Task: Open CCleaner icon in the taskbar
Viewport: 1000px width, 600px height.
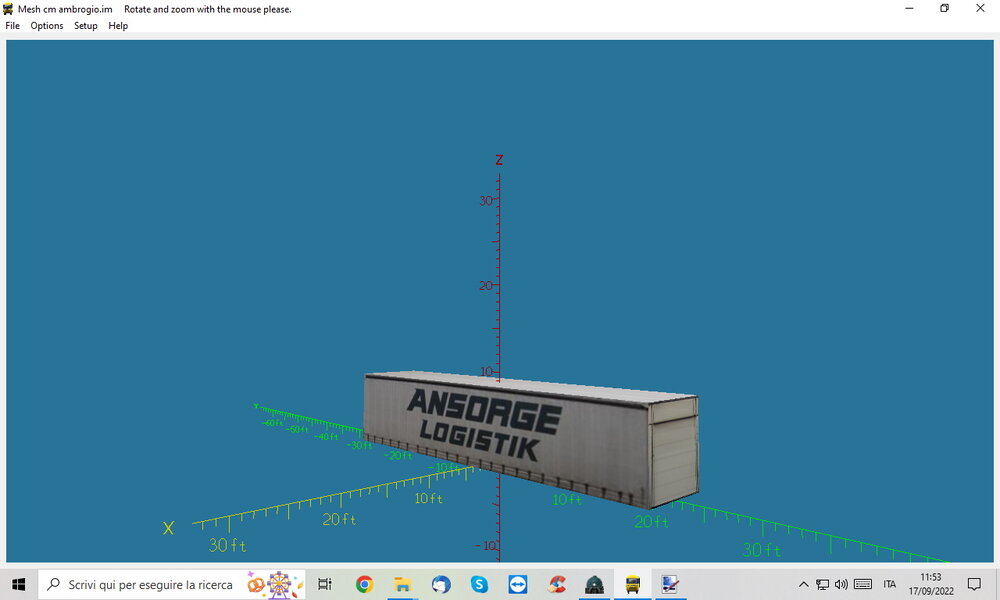Action: 556,584
